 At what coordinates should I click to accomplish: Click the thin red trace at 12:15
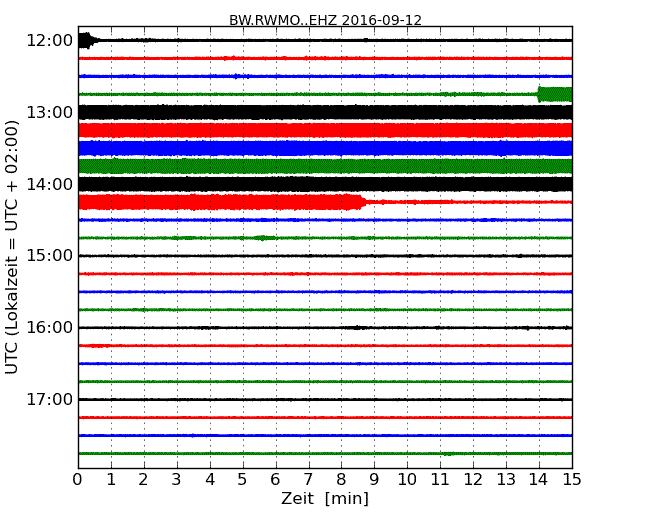(325, 58)
